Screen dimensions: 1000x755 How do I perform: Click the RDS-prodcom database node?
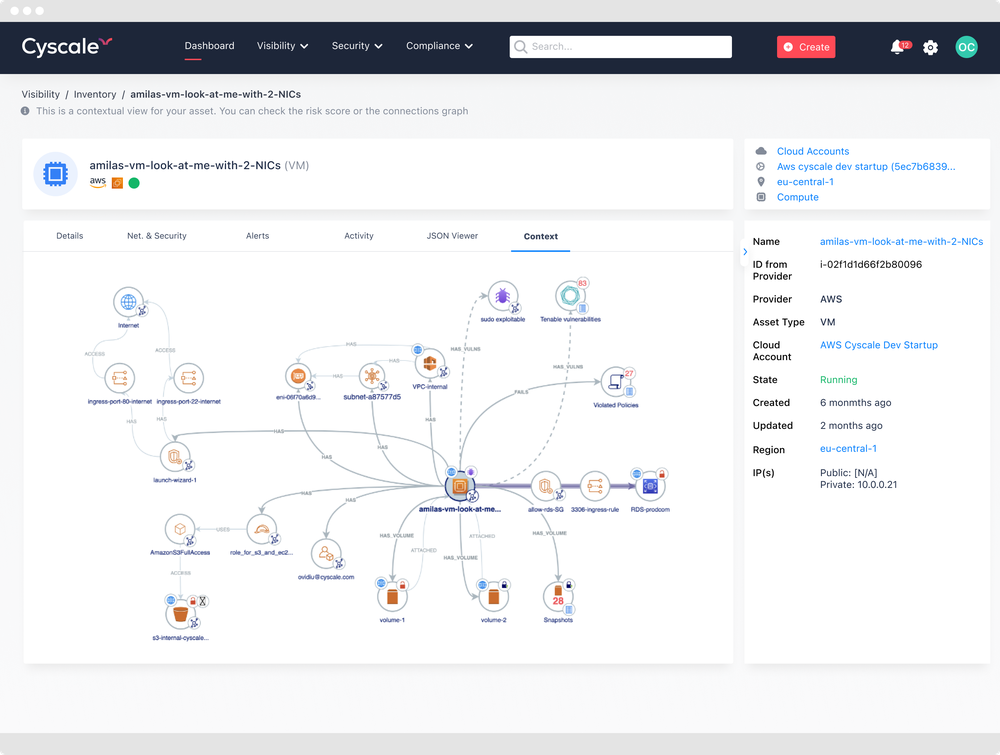click(x=650, y=484)
